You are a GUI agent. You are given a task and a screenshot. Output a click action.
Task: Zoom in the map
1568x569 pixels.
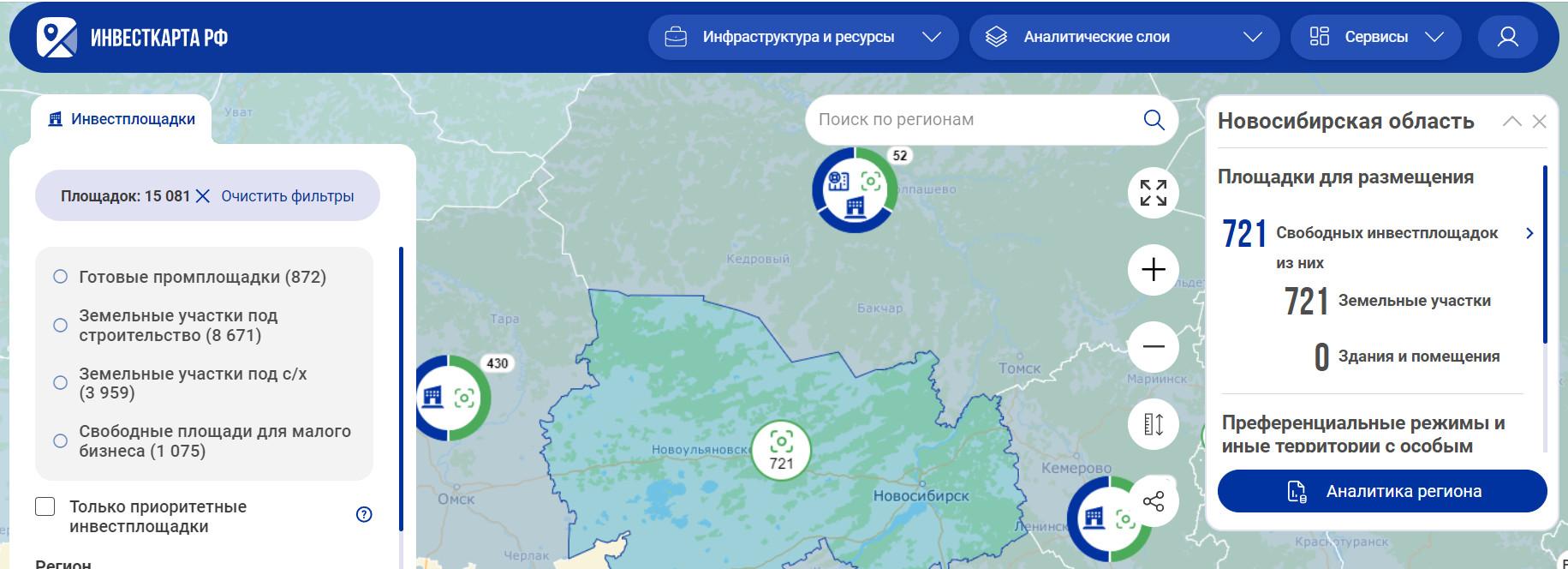tap(1154, 270)
